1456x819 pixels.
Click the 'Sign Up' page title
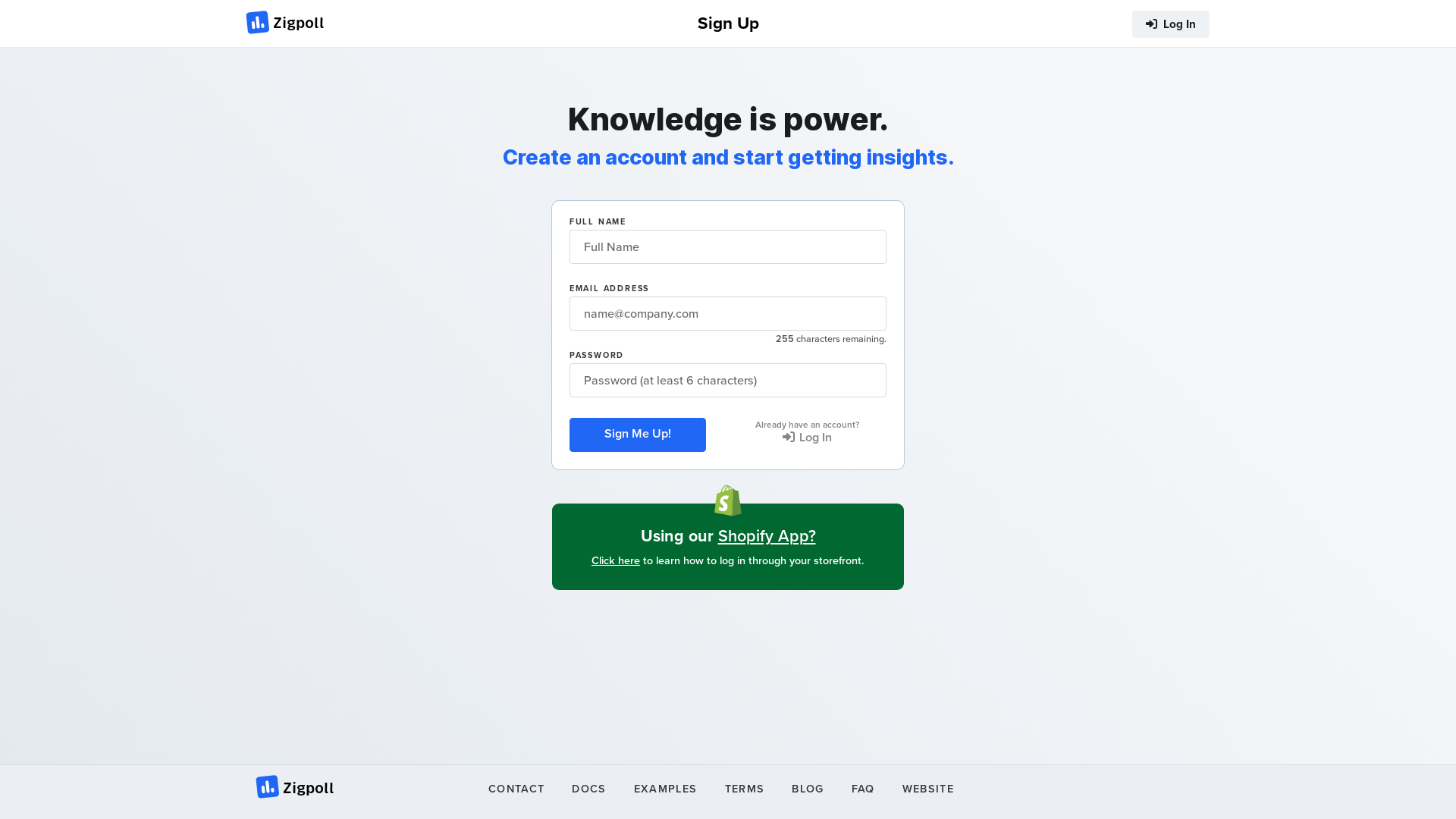tap(728, 24)
